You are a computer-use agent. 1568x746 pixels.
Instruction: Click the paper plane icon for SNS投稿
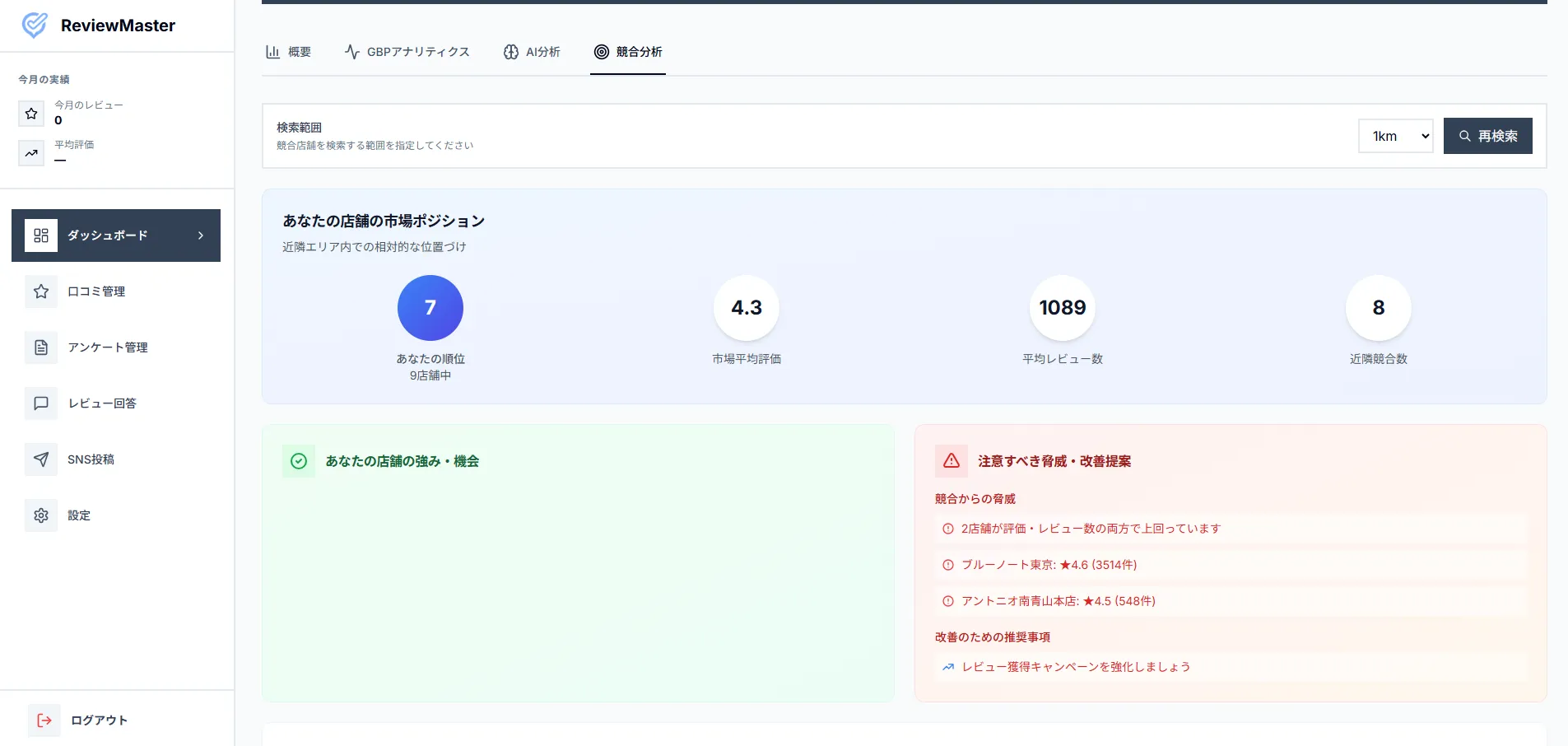(x=41, y=459)
